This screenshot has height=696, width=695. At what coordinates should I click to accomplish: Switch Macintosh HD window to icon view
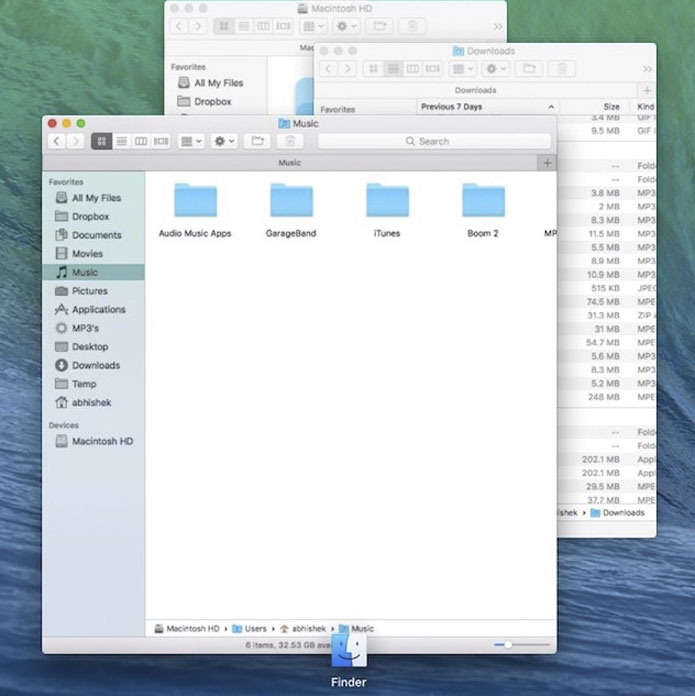(224, 26)
